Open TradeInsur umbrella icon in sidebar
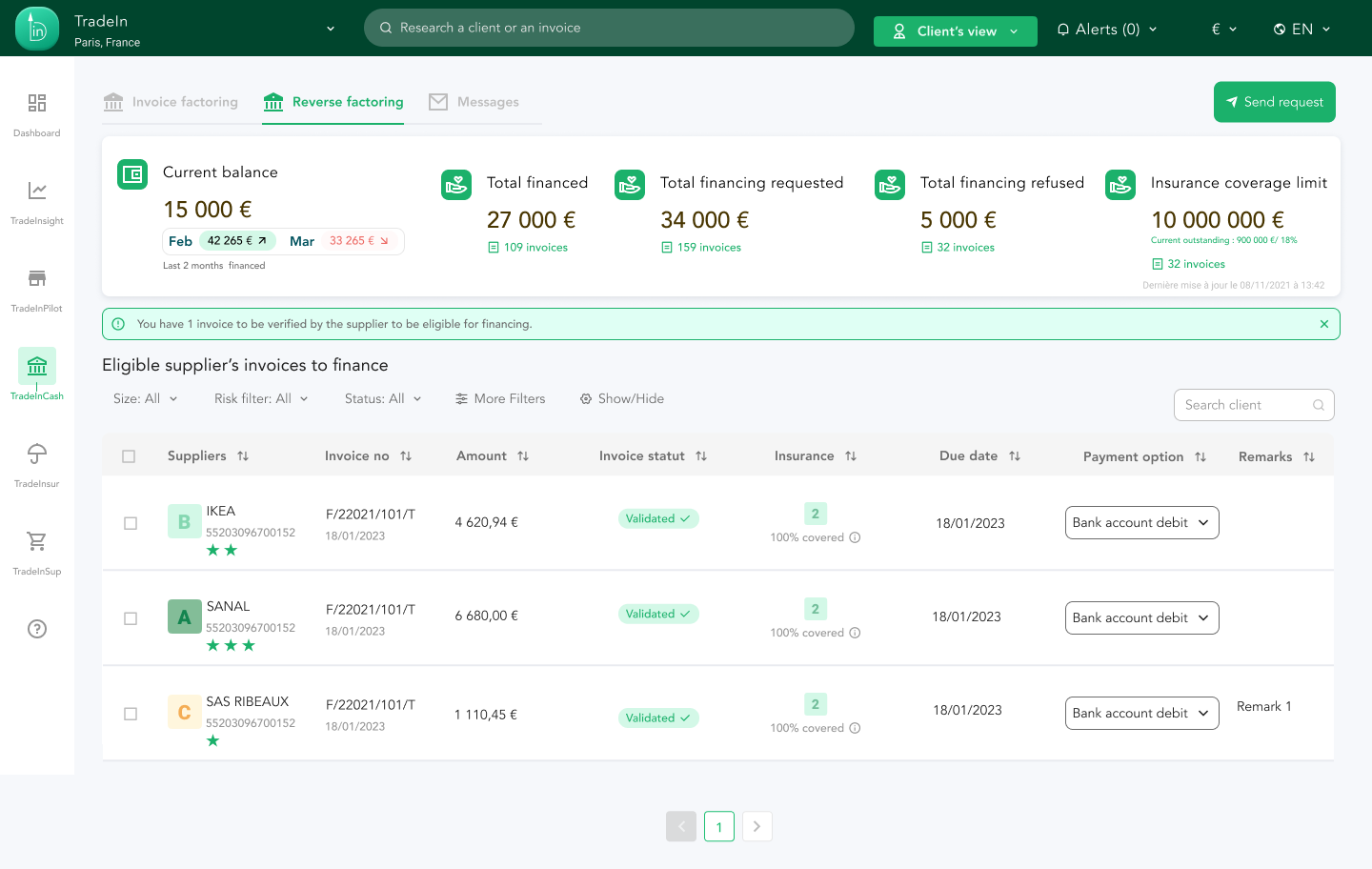 (37, 455)
